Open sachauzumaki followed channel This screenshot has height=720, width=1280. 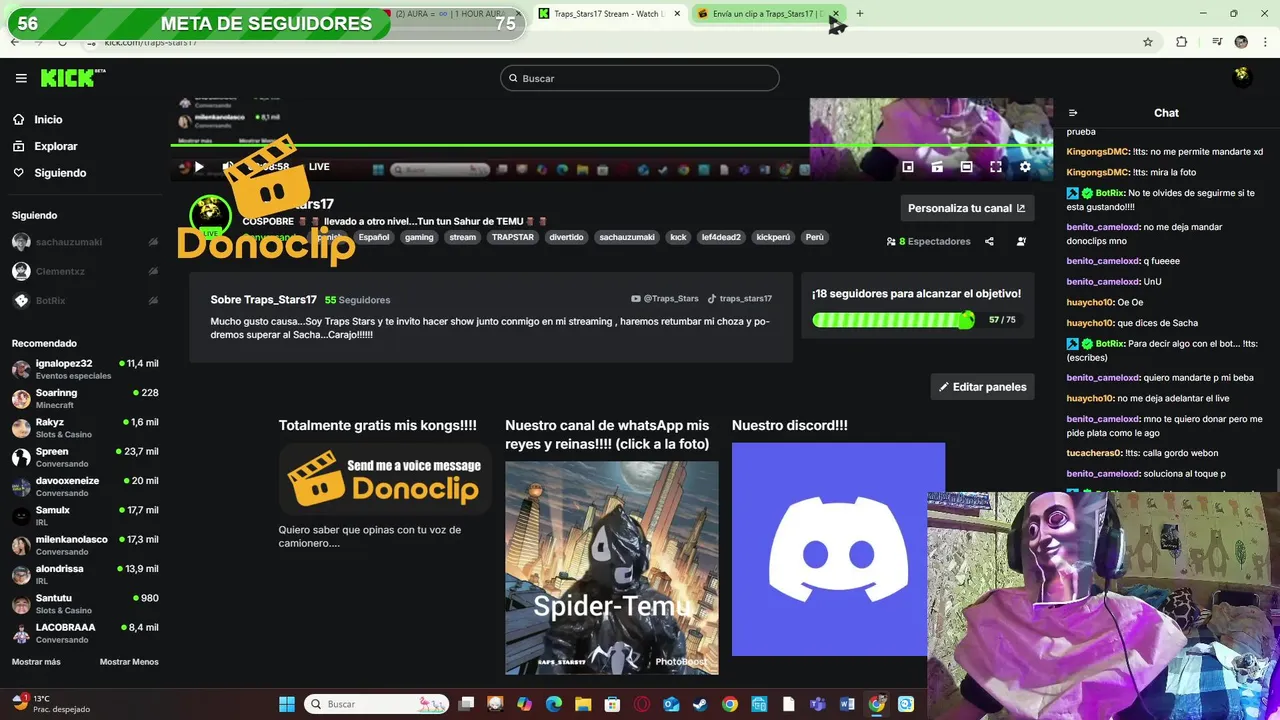(85, 242)
